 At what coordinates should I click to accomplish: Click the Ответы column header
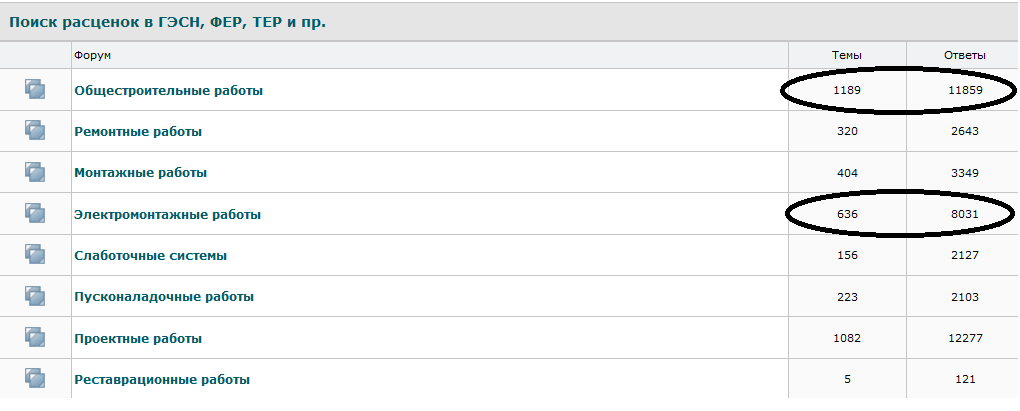(964, 55)
